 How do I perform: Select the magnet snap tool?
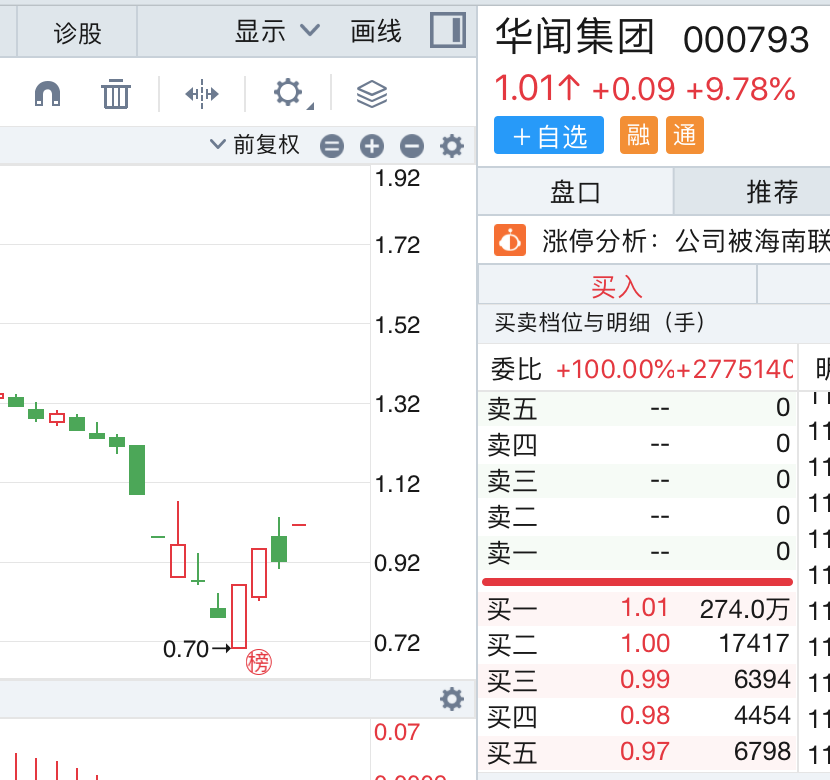pos(48,94)
